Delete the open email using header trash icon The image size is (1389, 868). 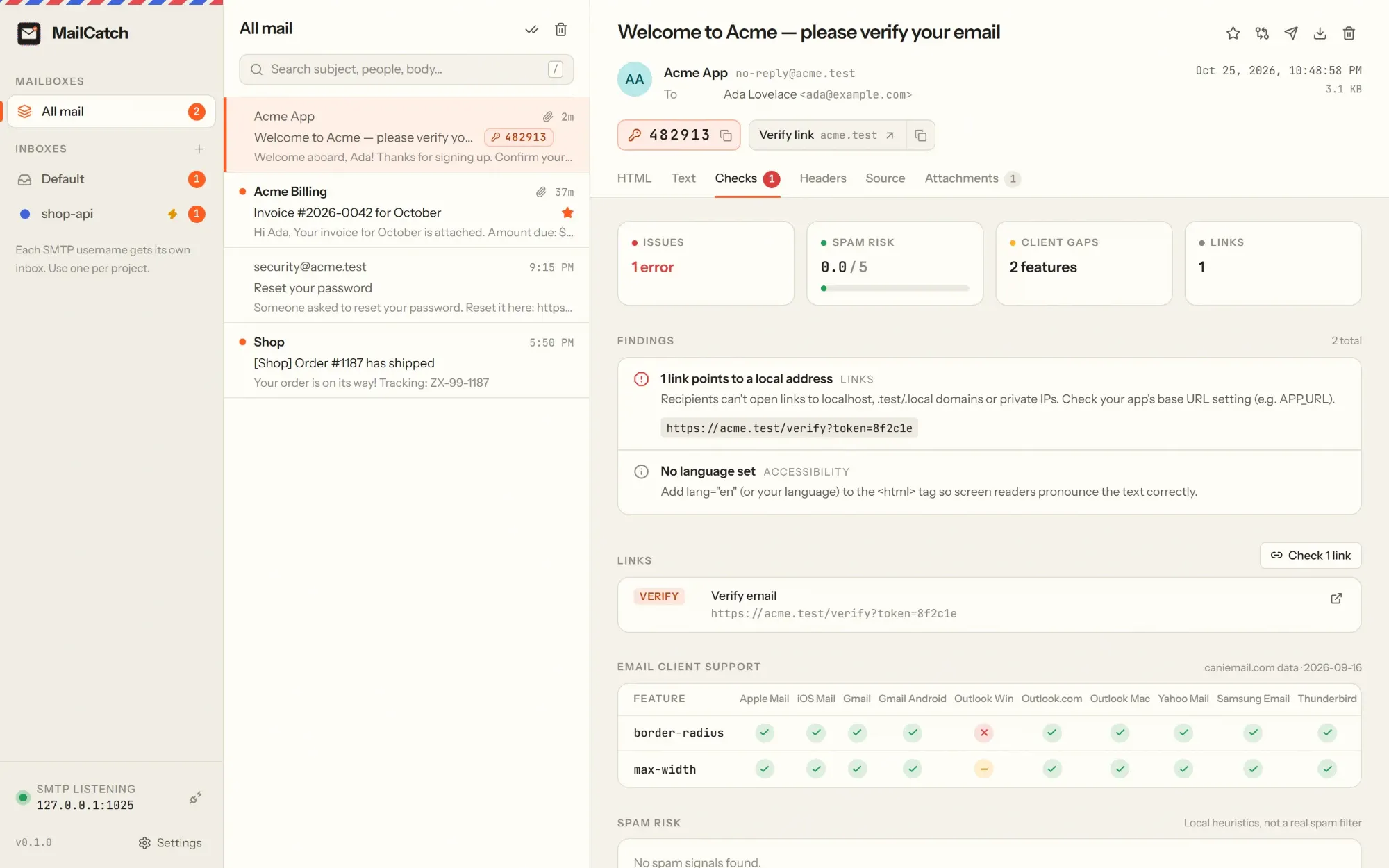tap(1349, 33)
